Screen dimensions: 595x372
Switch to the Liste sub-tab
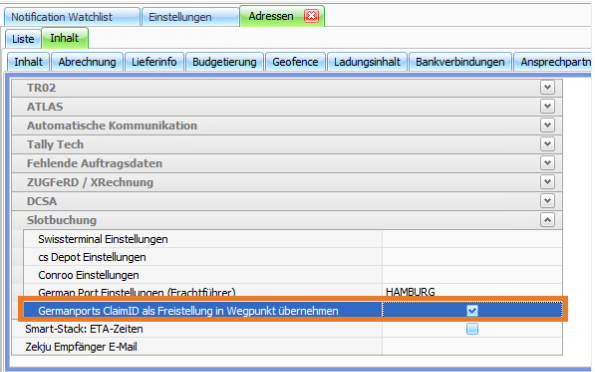pos(23,39)
